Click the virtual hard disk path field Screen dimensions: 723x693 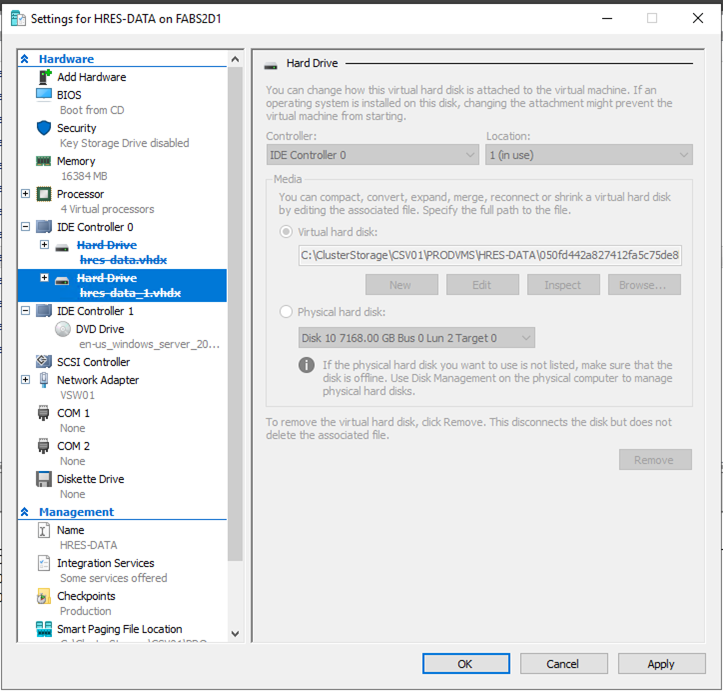point(490,256)
